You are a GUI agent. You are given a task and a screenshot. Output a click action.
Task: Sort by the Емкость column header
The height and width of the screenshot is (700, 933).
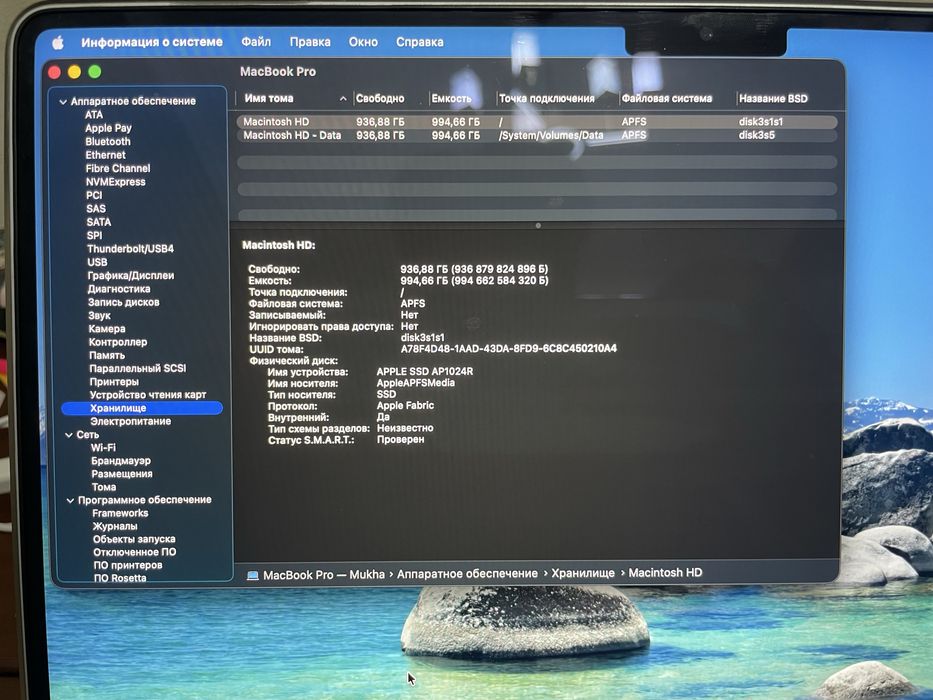pos(452,98)
